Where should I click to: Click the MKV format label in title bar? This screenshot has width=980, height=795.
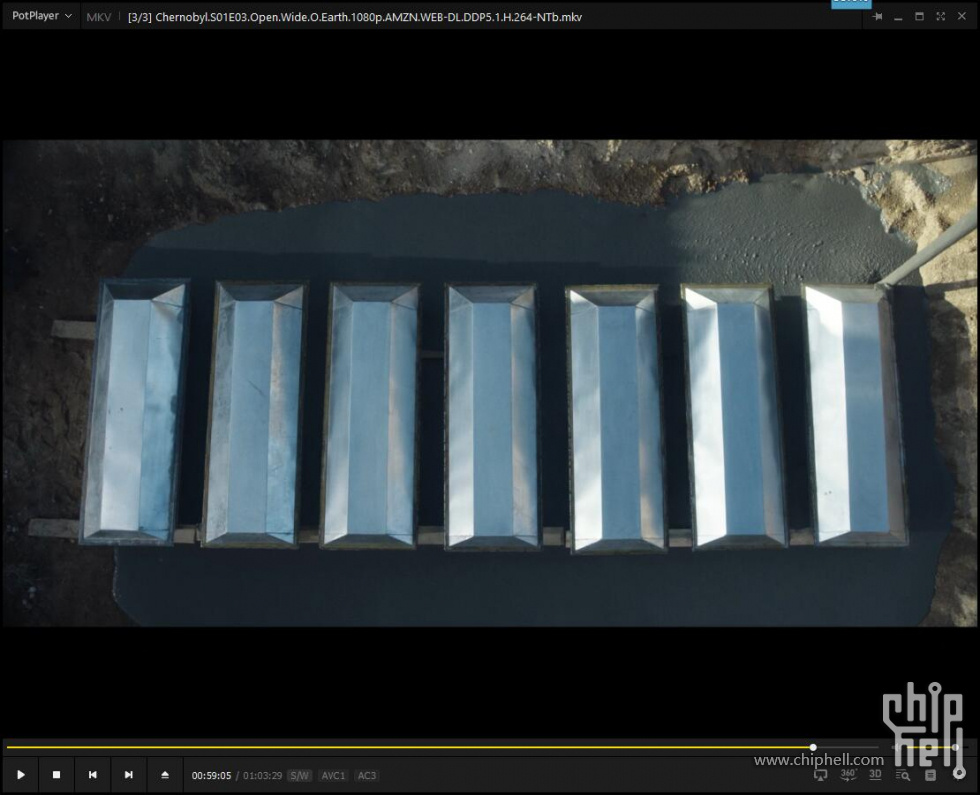click(x=99, y=17)
